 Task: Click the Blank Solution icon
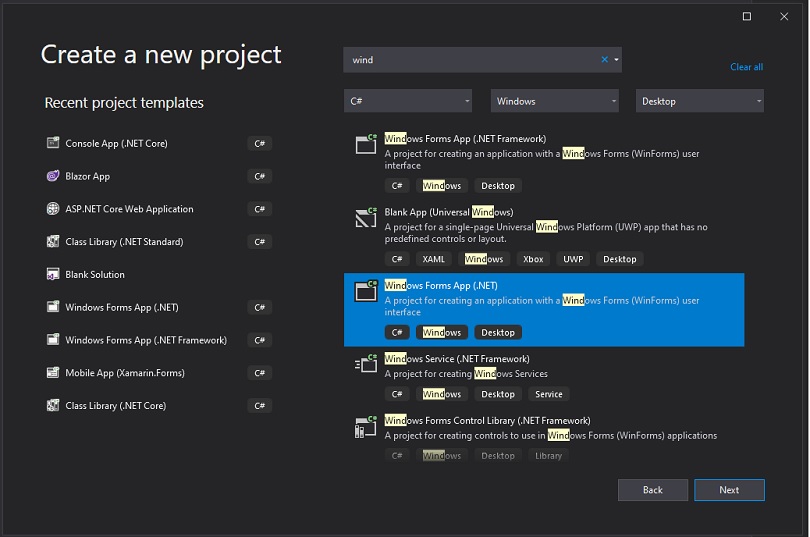point(53,274)
